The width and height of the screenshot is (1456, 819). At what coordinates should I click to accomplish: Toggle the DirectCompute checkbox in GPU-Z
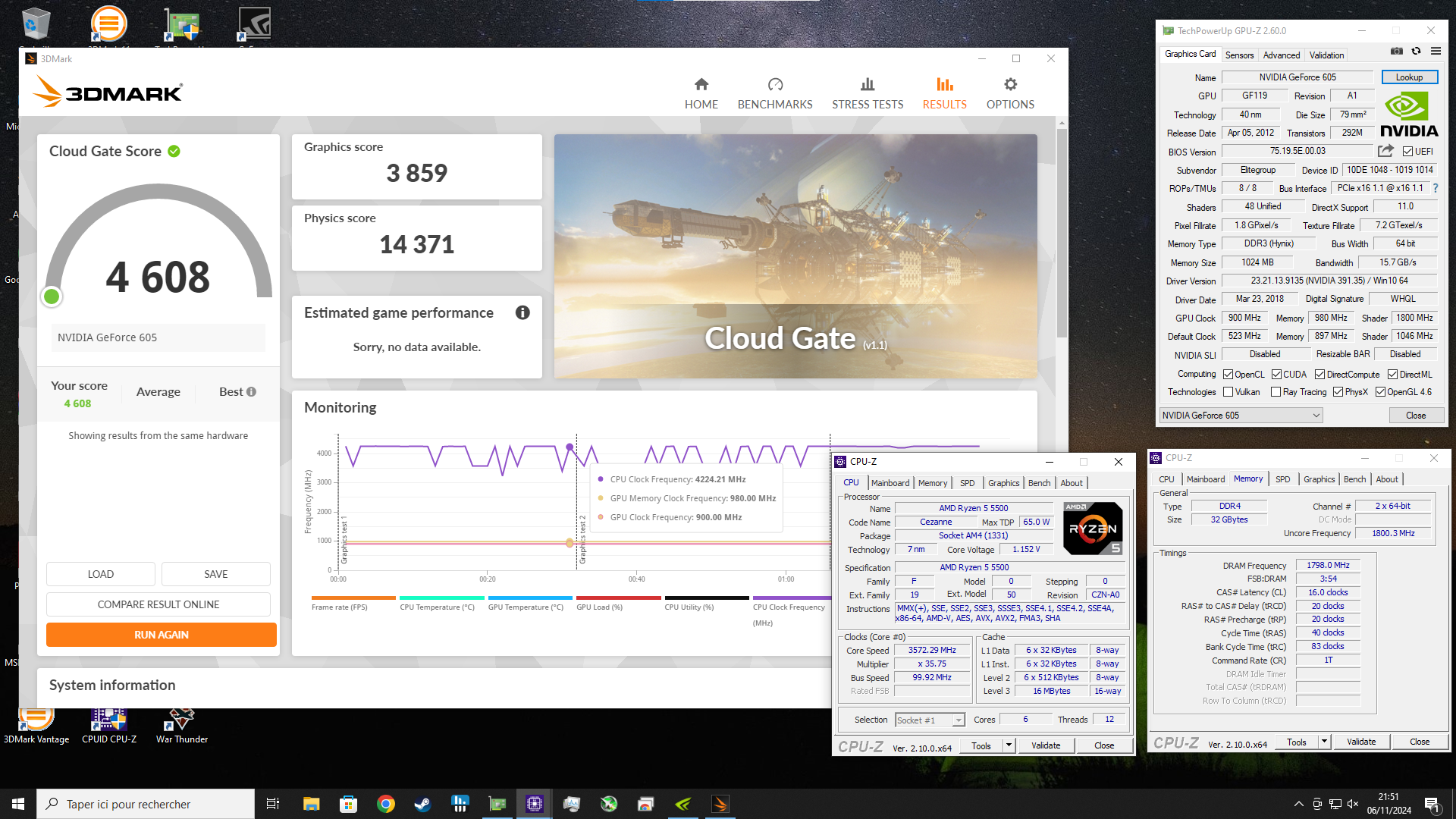1319,375
